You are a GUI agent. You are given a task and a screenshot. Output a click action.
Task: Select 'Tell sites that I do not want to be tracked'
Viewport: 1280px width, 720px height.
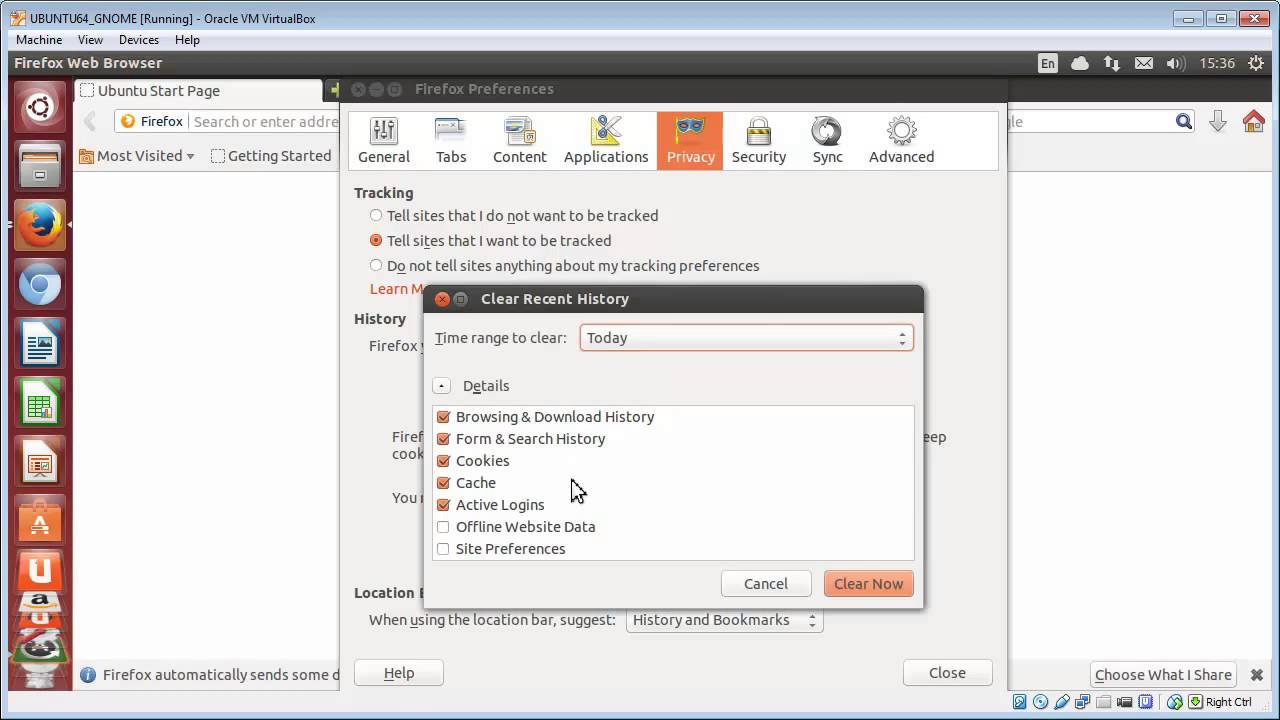[376, 215]
